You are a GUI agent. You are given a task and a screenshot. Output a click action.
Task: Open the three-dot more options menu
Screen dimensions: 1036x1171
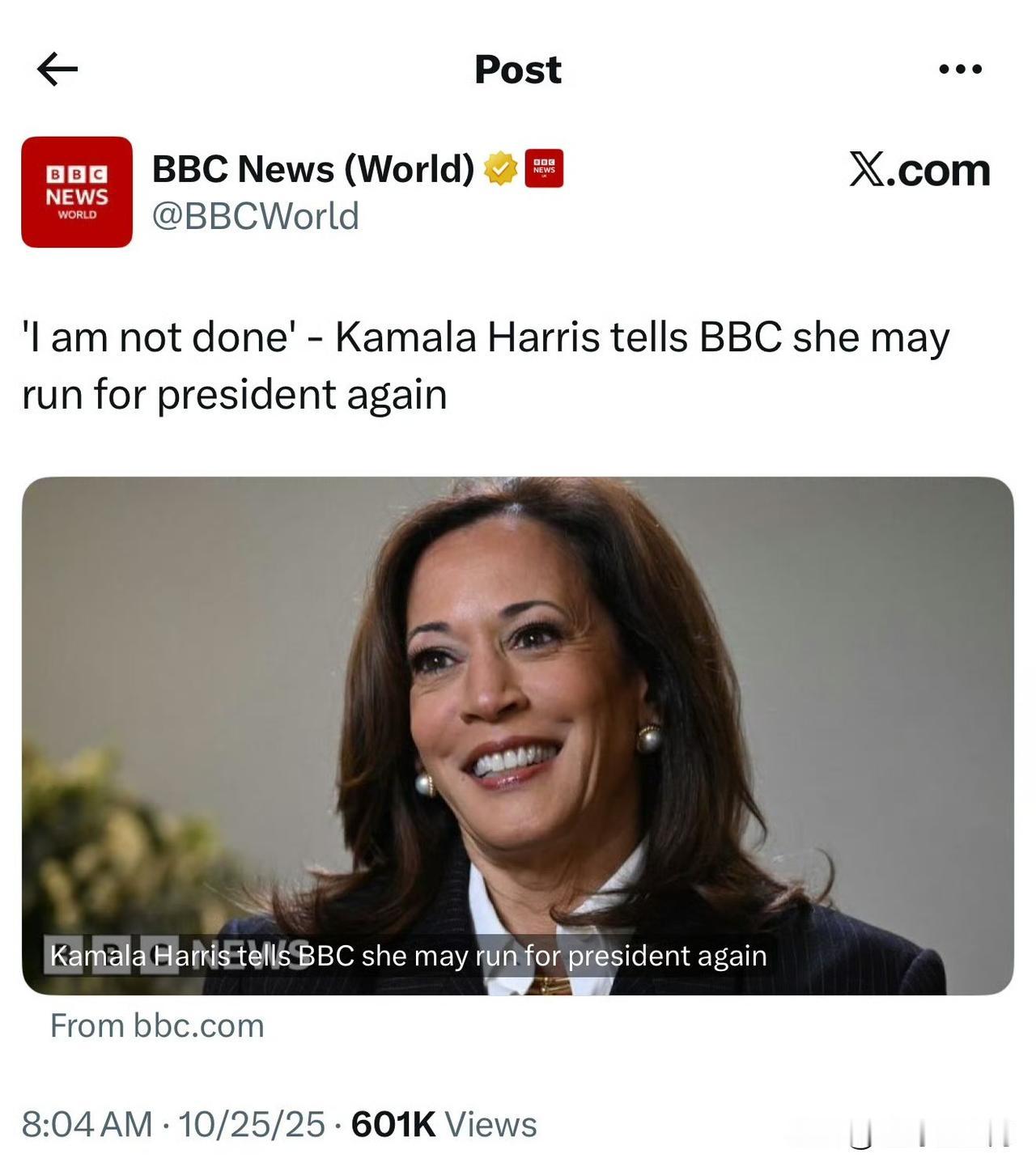click(x=961, y=70)
